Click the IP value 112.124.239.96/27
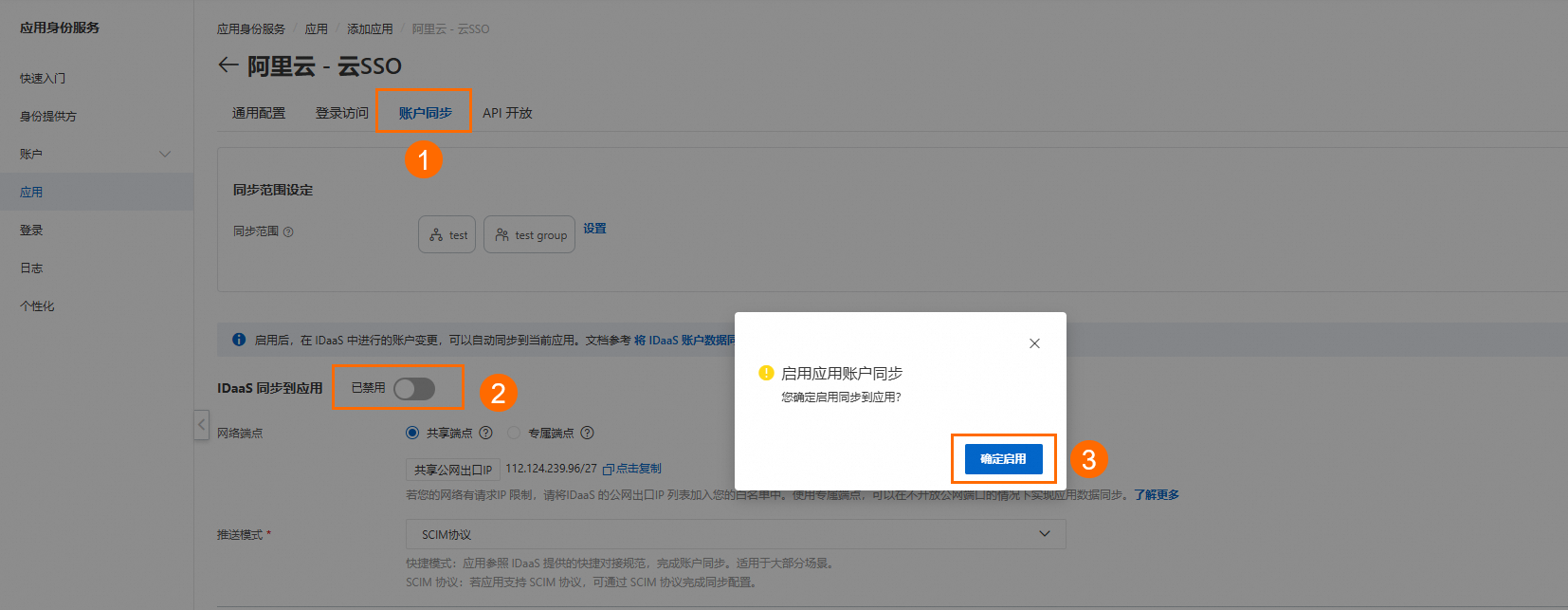 click(551, 469)
